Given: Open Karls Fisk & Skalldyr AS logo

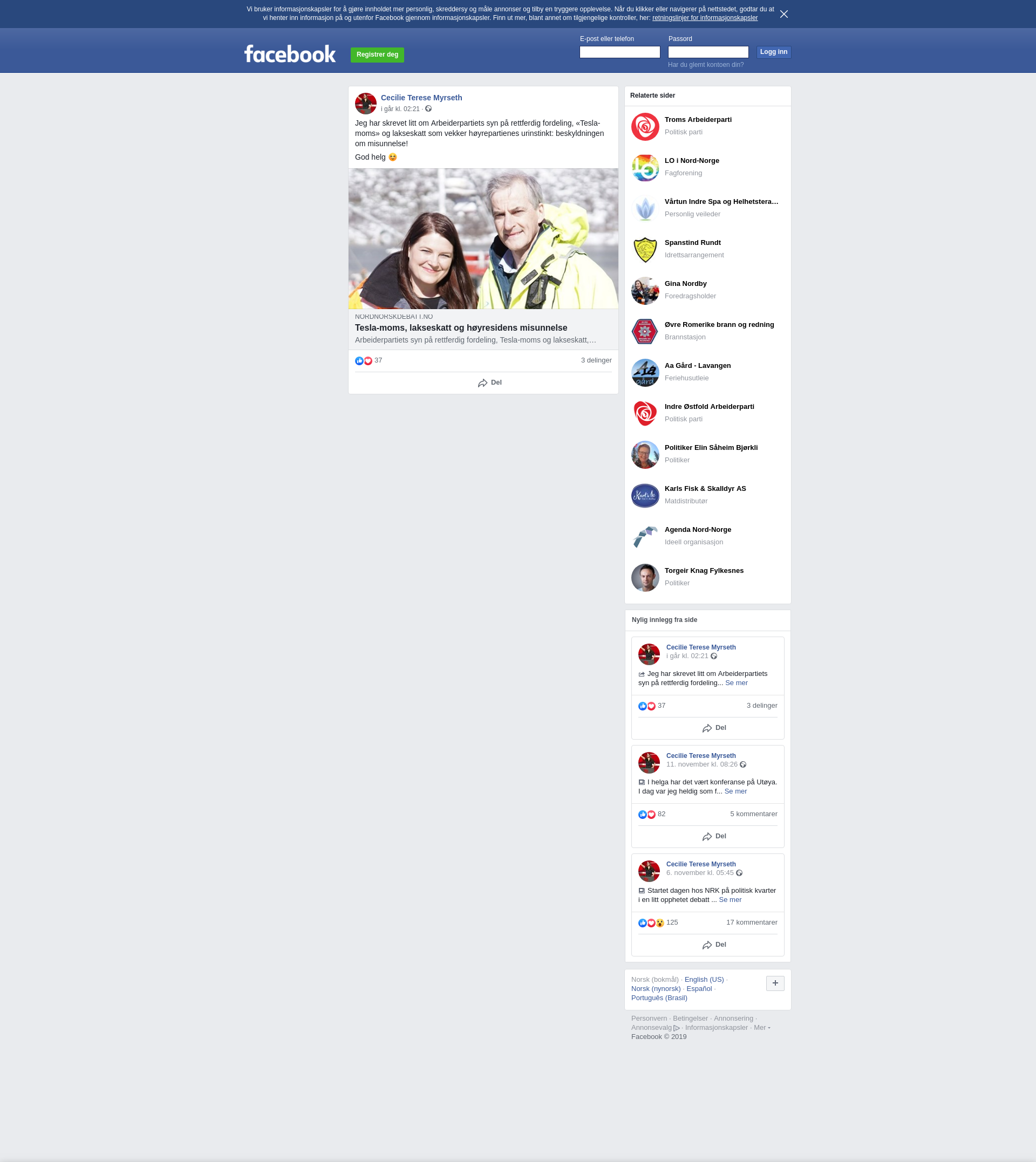Looking at the screenshot, I should (645, 495).
